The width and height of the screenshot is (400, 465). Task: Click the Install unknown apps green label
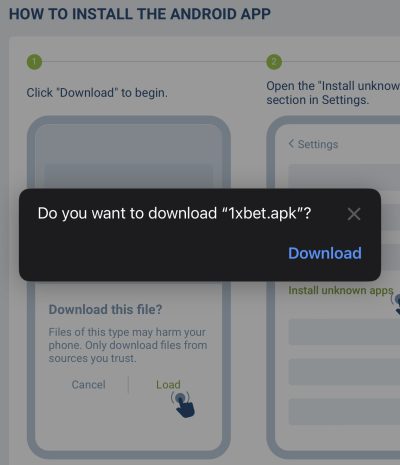341,290
